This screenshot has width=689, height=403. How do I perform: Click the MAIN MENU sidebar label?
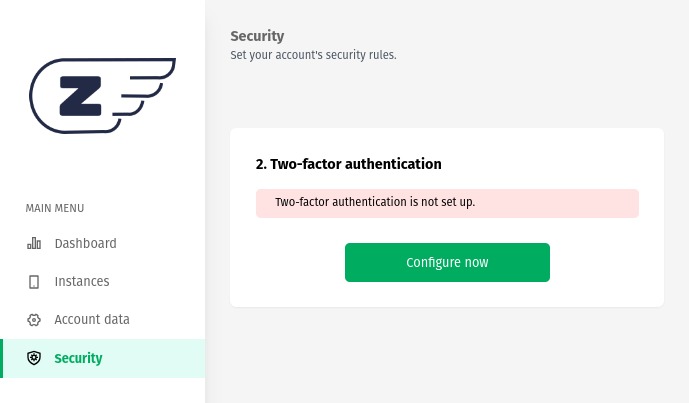(55, 208)
